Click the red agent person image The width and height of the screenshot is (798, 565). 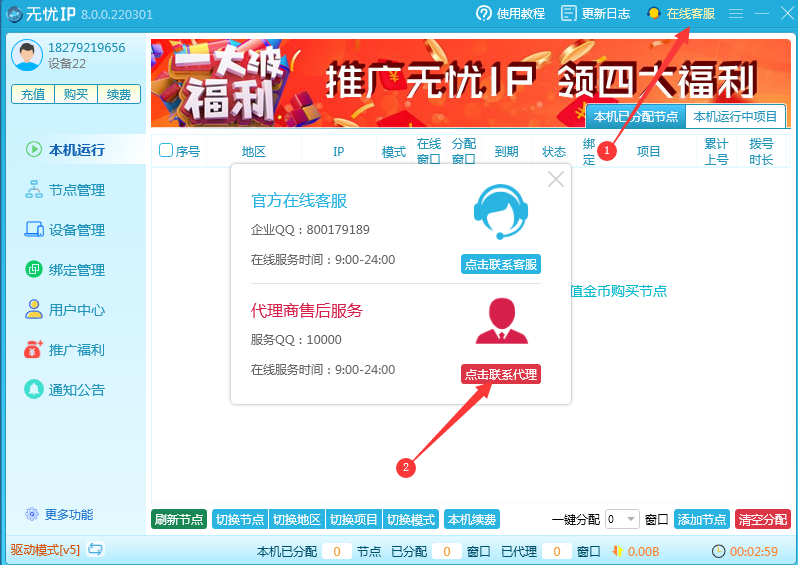[x=501, y=321]
